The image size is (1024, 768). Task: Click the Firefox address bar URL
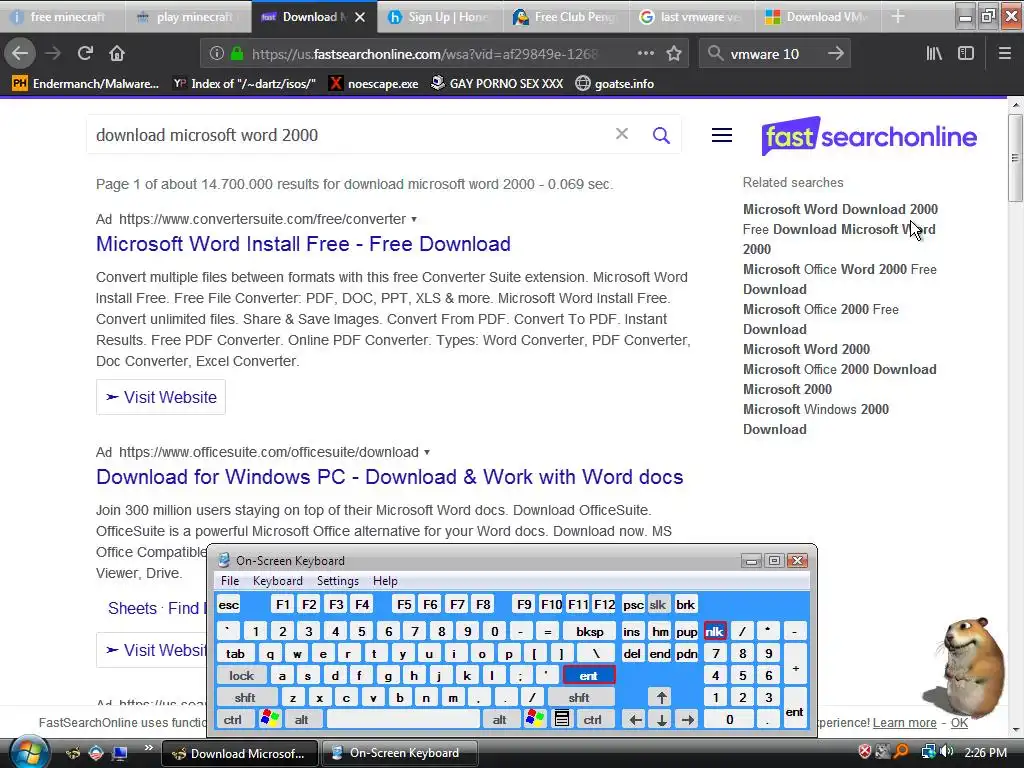[424, 54]
